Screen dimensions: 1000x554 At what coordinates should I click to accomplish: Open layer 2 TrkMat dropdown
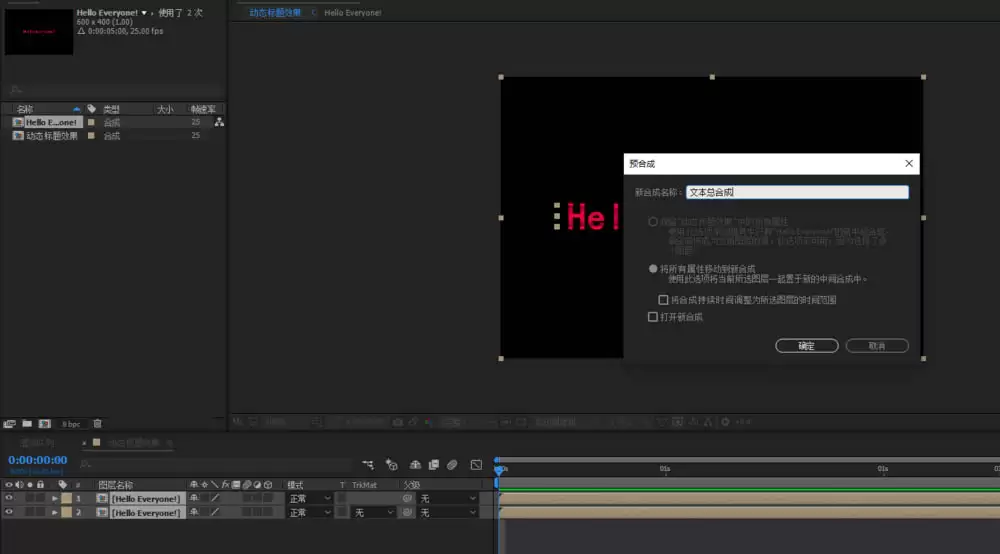tap(374, 513)
